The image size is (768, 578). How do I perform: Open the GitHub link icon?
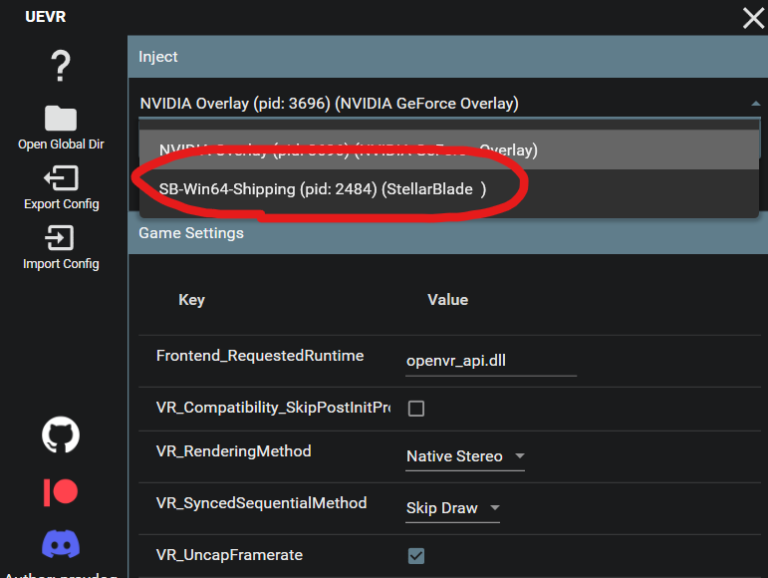[x=61, y=435]
